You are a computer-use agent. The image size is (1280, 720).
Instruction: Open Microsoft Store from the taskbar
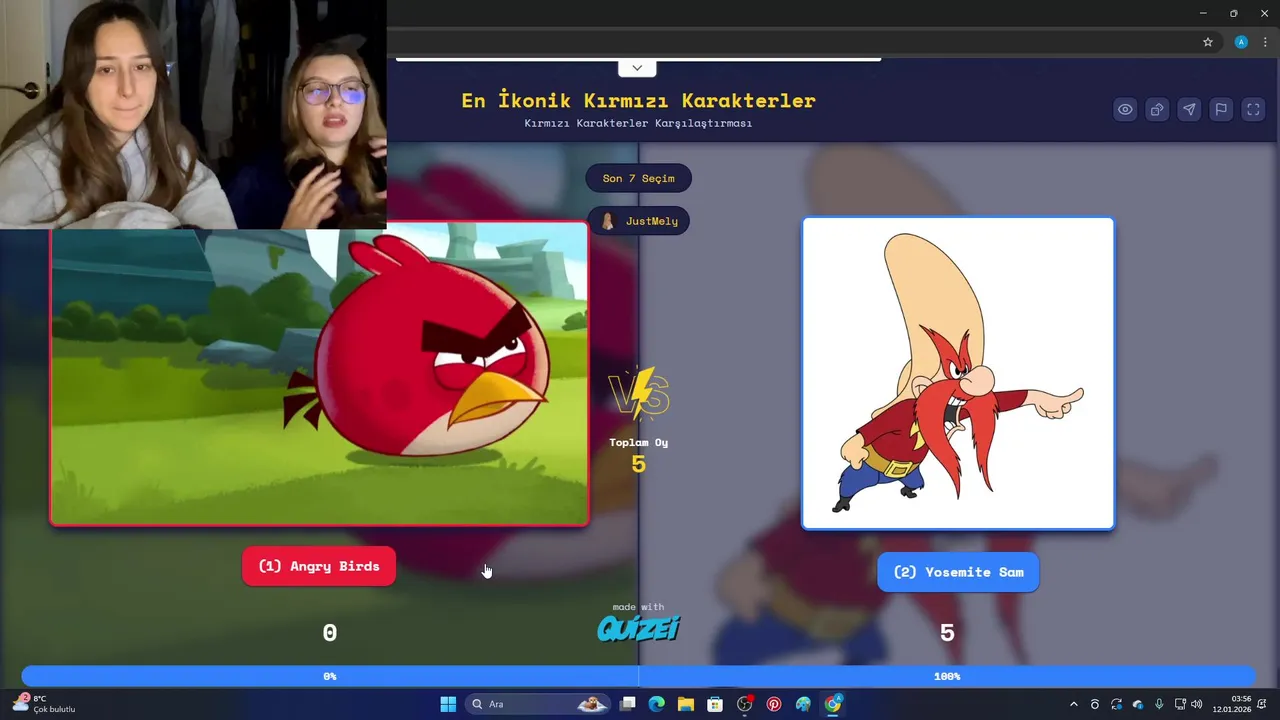[715, 704]
